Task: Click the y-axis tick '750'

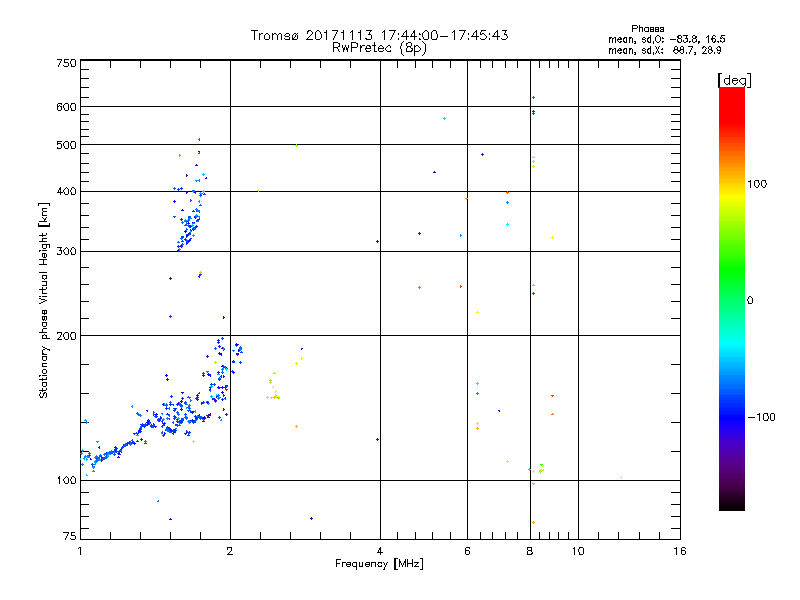Action: pyautogui.click(x=67, y=63)
